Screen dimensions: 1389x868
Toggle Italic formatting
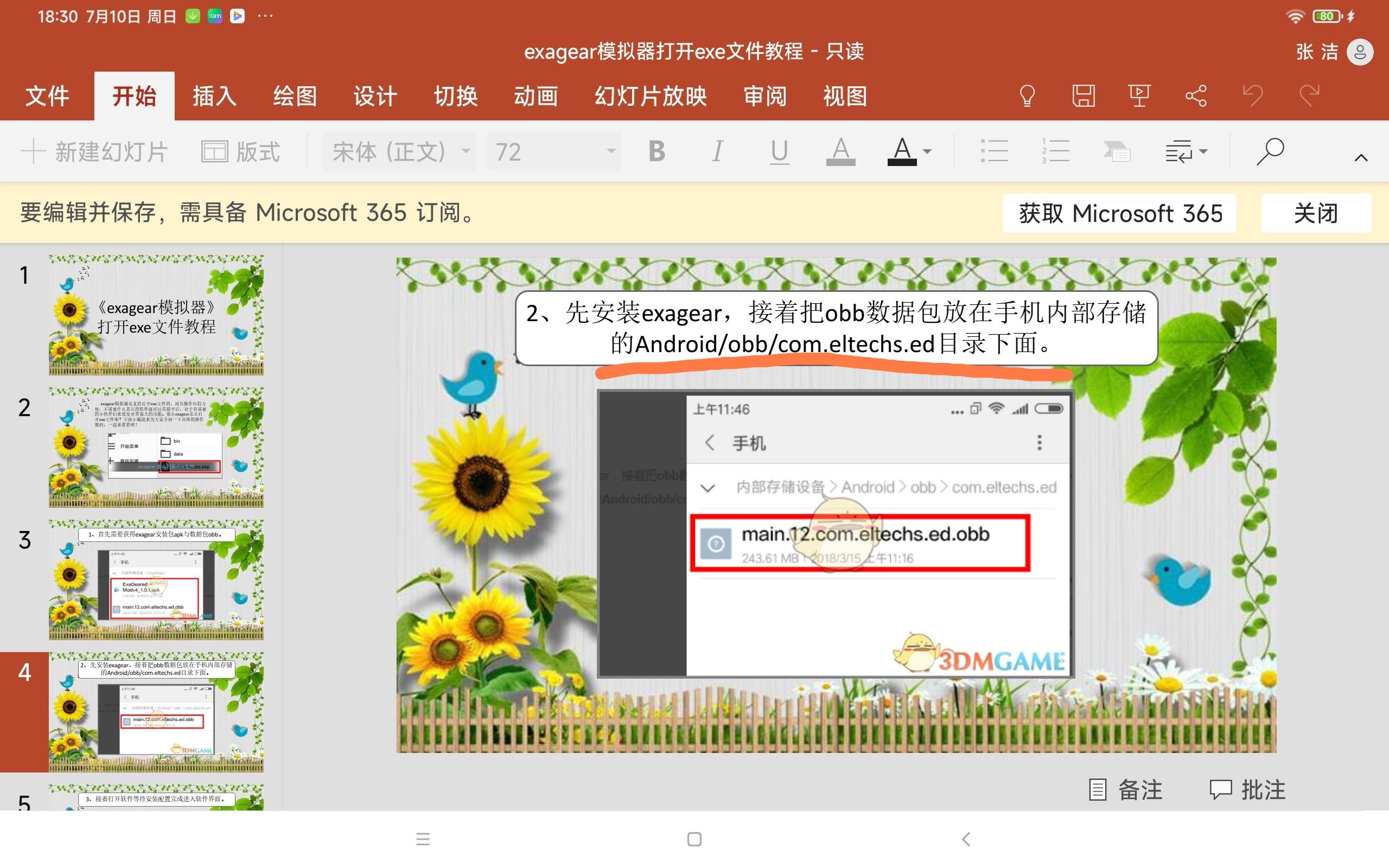coord(717,151)
